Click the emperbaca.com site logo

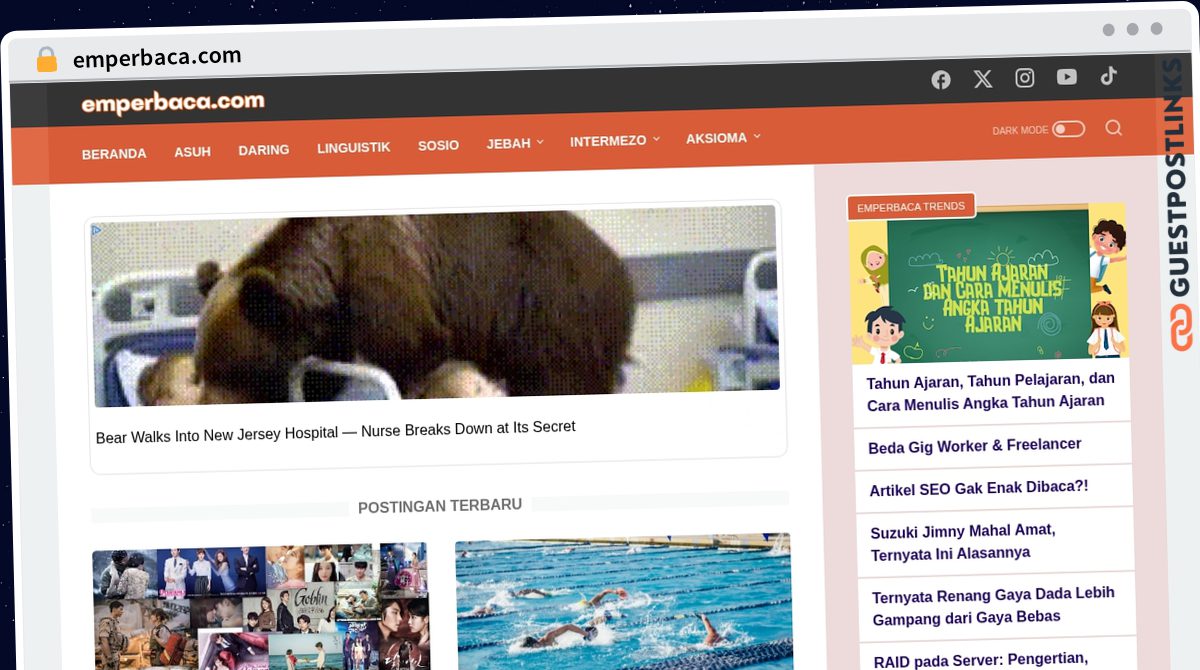173,102
